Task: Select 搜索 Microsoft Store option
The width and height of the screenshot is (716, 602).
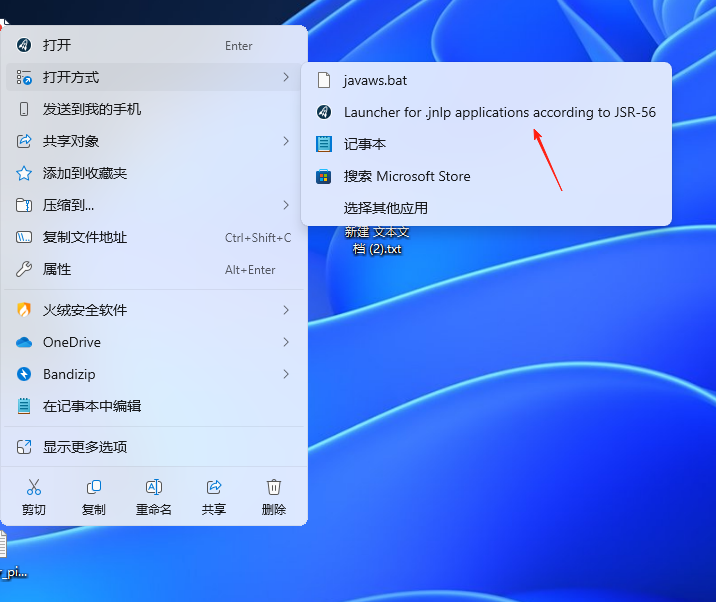Action: click(486, 176)
